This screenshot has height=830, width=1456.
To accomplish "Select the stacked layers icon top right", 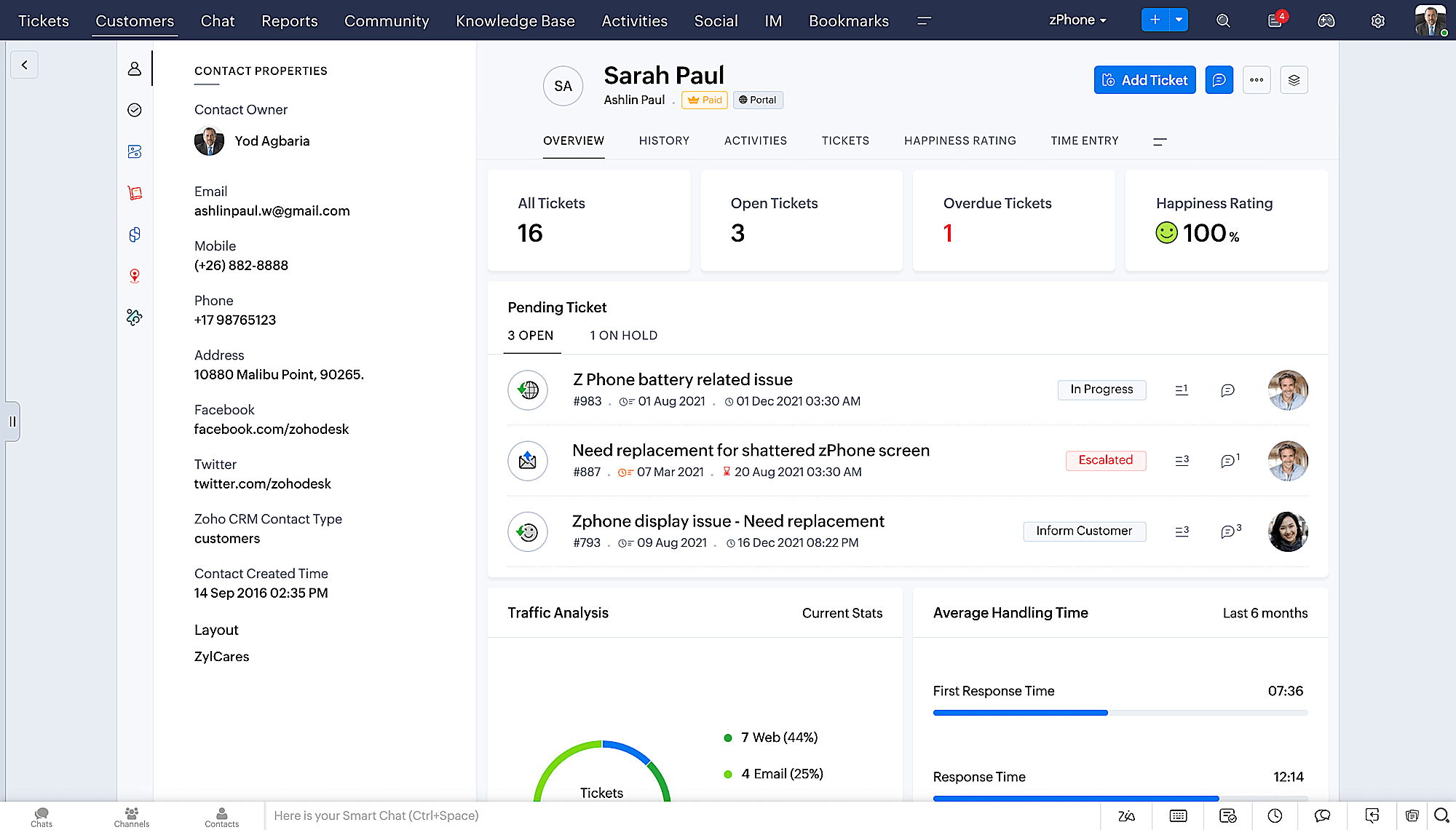I will (1294, 79).
